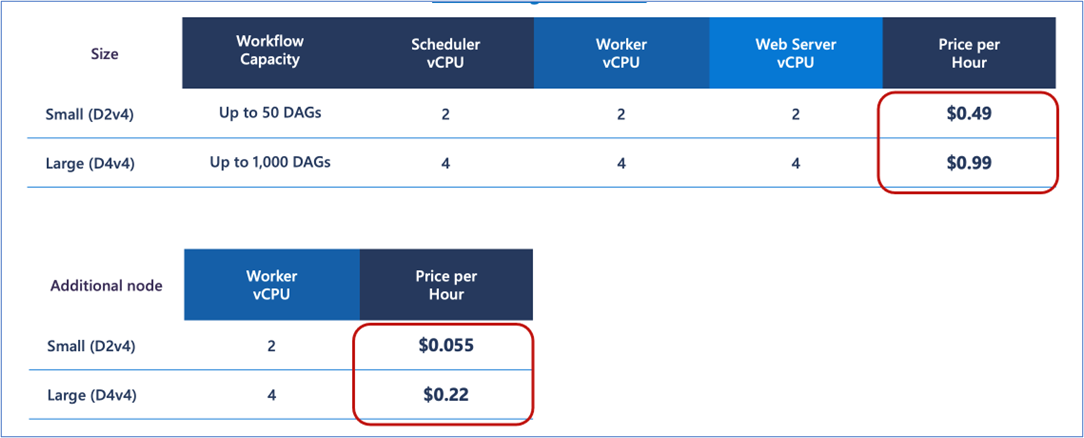Select Large (D4v4) in the top table
1084x438 pixels.
click(x=91, y=164)
